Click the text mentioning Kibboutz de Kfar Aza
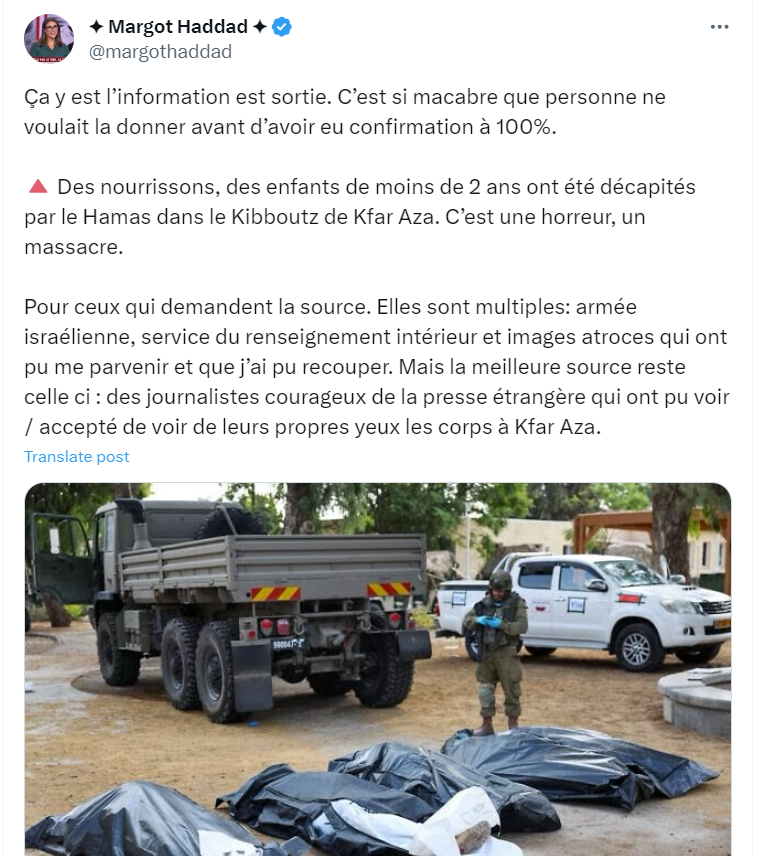This screenshot has width=781, height=856. point(334,217)
